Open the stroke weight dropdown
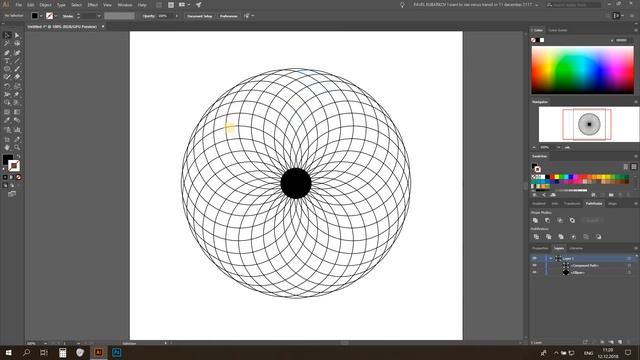640x360 pixels. [x=99, y=16]
